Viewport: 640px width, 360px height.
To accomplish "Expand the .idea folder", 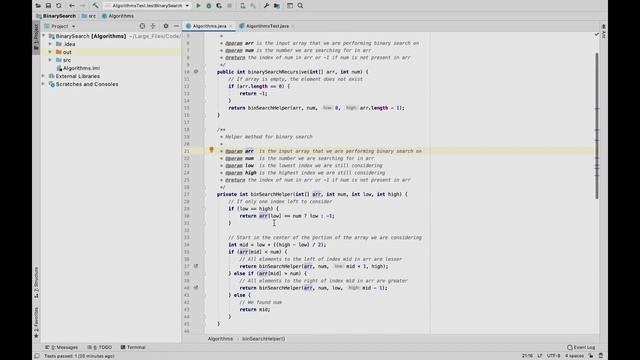I will coord(50,44).
